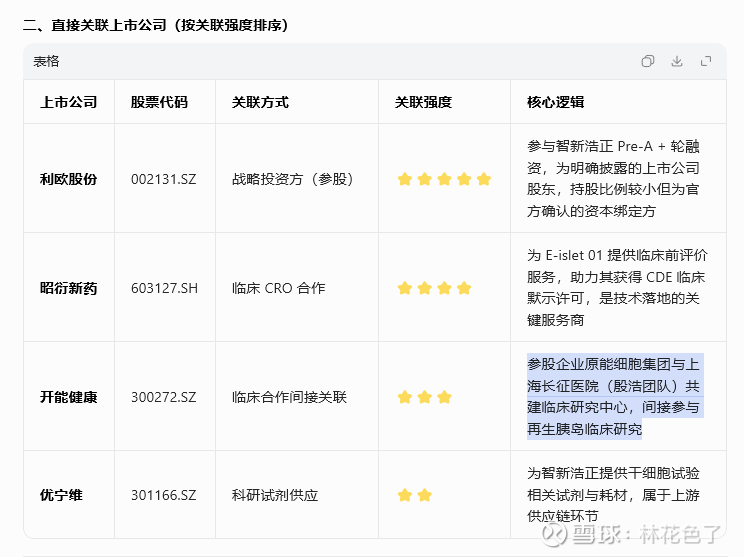Click the highlighted 开能健康 core logic text

[614, 396]
